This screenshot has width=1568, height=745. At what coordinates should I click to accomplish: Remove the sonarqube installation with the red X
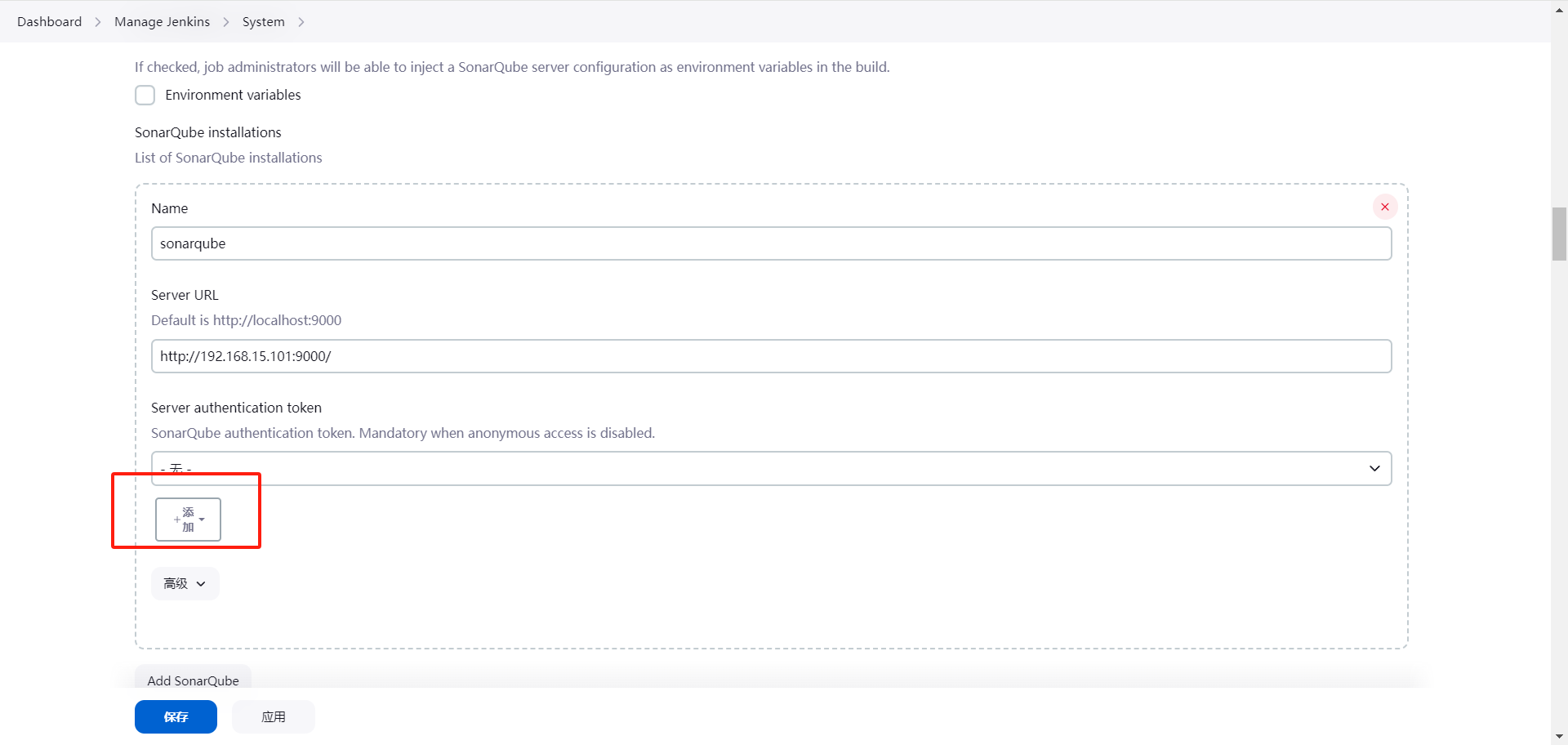pos(1384,207)
